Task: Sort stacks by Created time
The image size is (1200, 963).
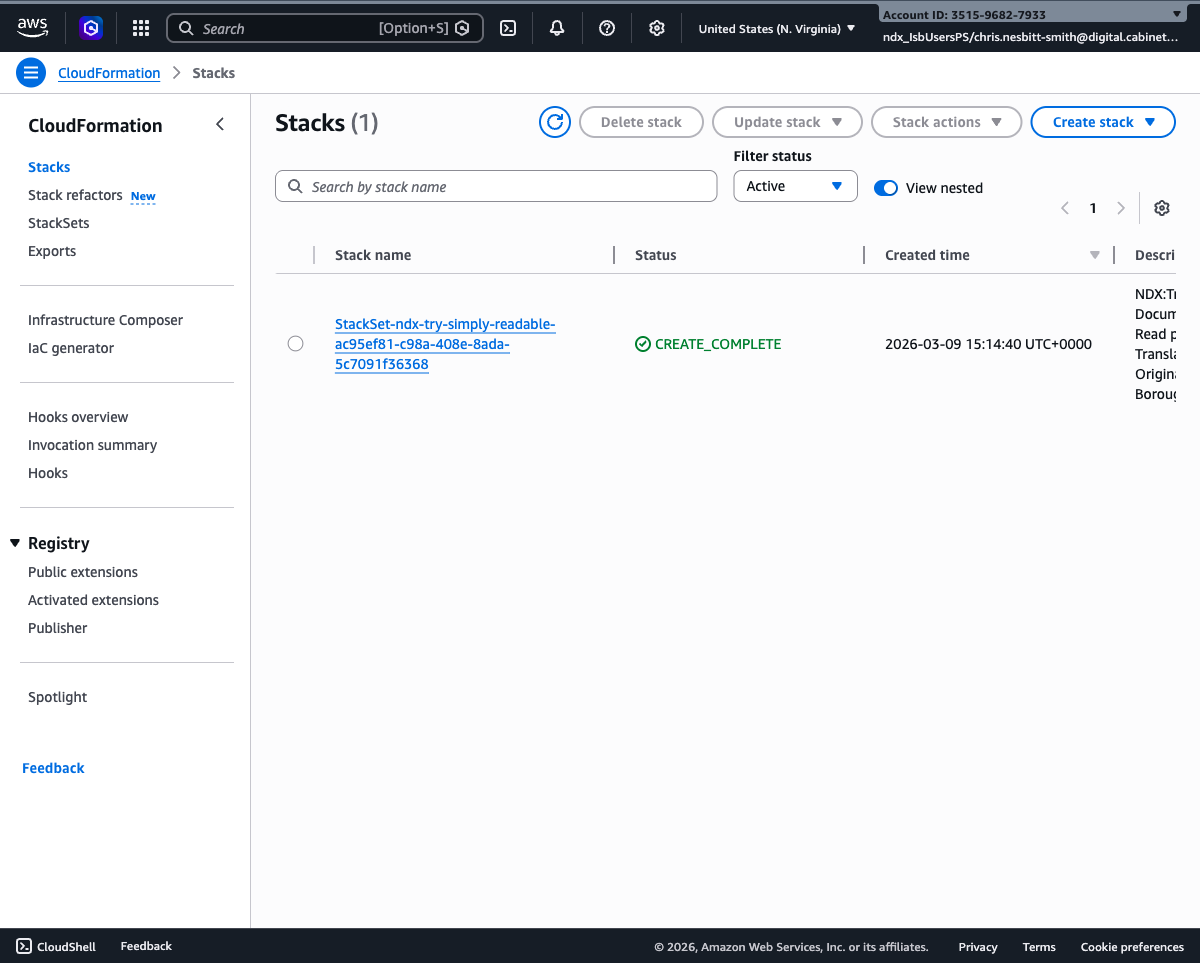Action: point(927,255)
